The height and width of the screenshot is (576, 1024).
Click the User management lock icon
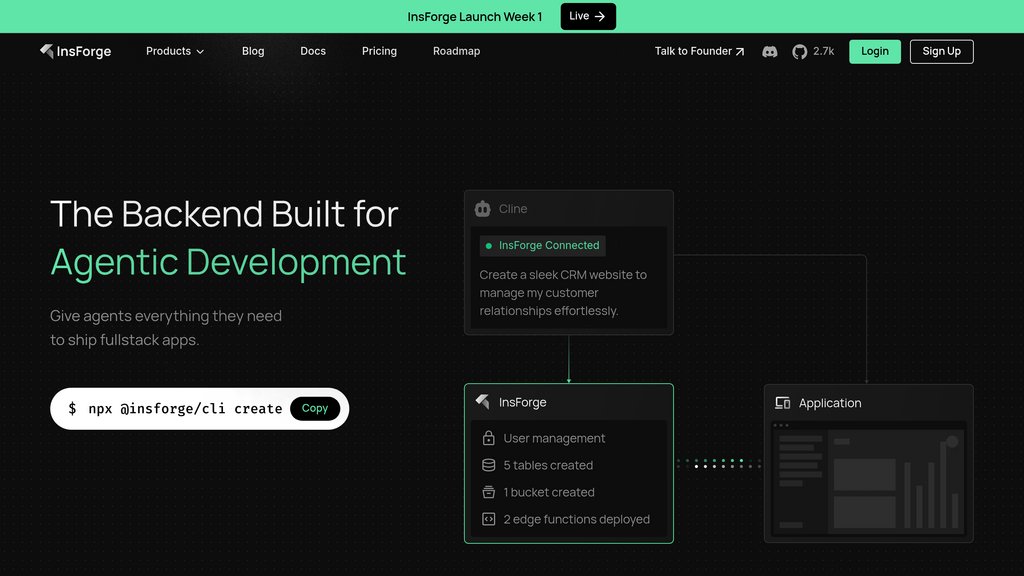coord(489,438)
